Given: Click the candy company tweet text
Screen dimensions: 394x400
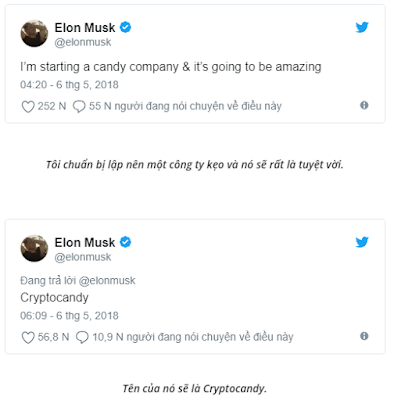Looking at the screenshot, I should [x=171, y=67].
